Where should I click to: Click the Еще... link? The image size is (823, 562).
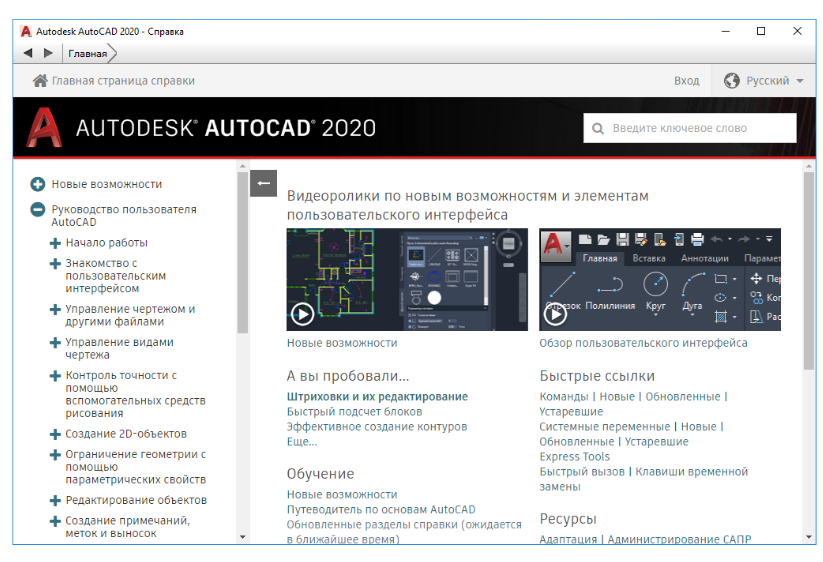pos(302,442)
